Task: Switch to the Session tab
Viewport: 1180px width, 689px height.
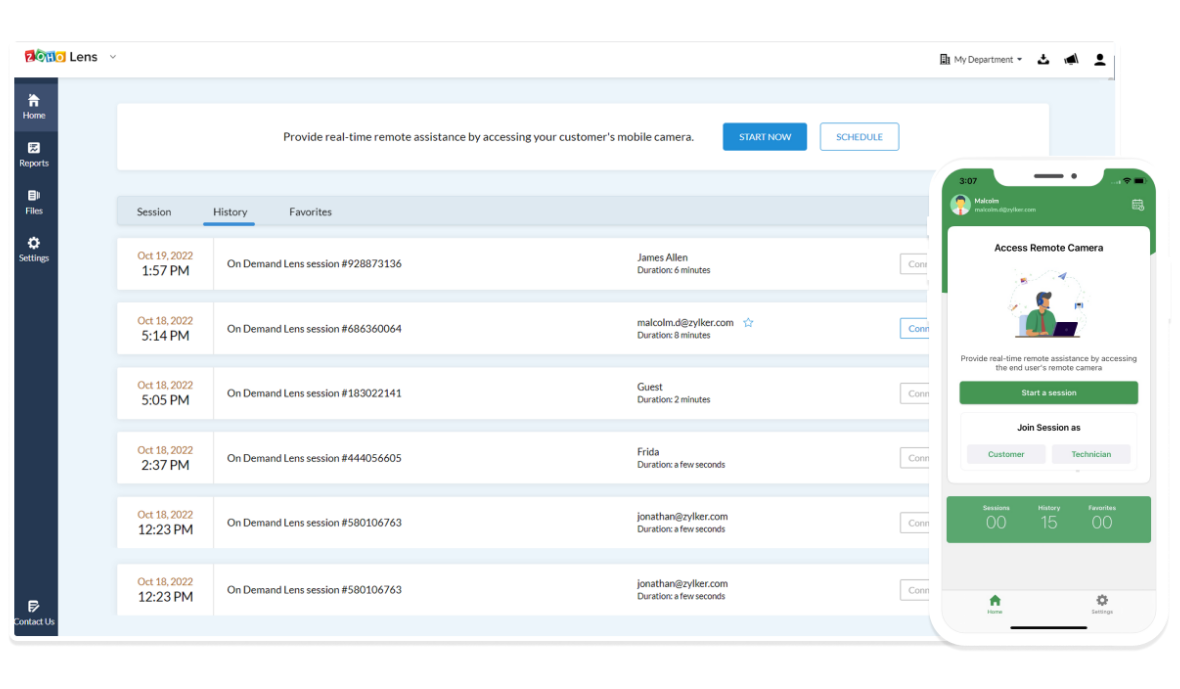Action: tap(154, 212)
